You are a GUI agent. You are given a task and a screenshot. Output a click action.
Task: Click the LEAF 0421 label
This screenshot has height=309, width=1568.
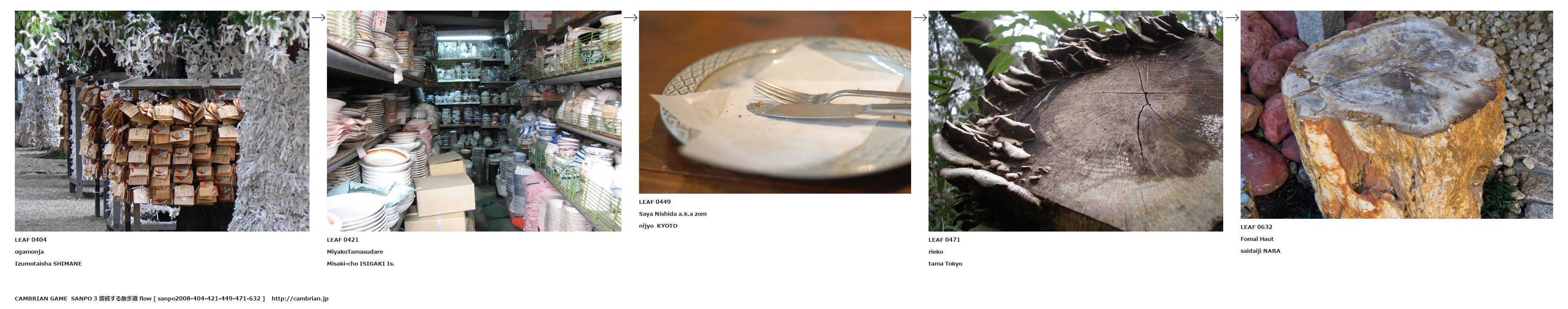pos(343,240)
